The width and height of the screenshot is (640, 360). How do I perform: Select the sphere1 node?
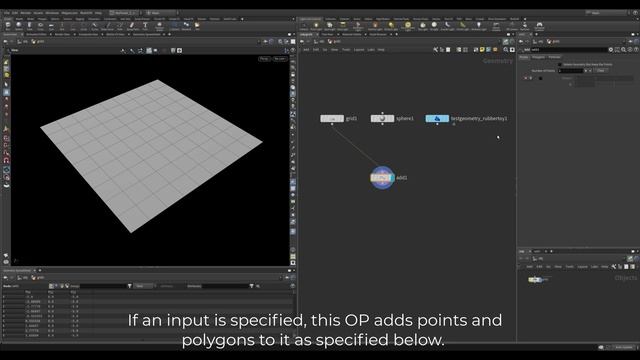click(x=382, y=118)
